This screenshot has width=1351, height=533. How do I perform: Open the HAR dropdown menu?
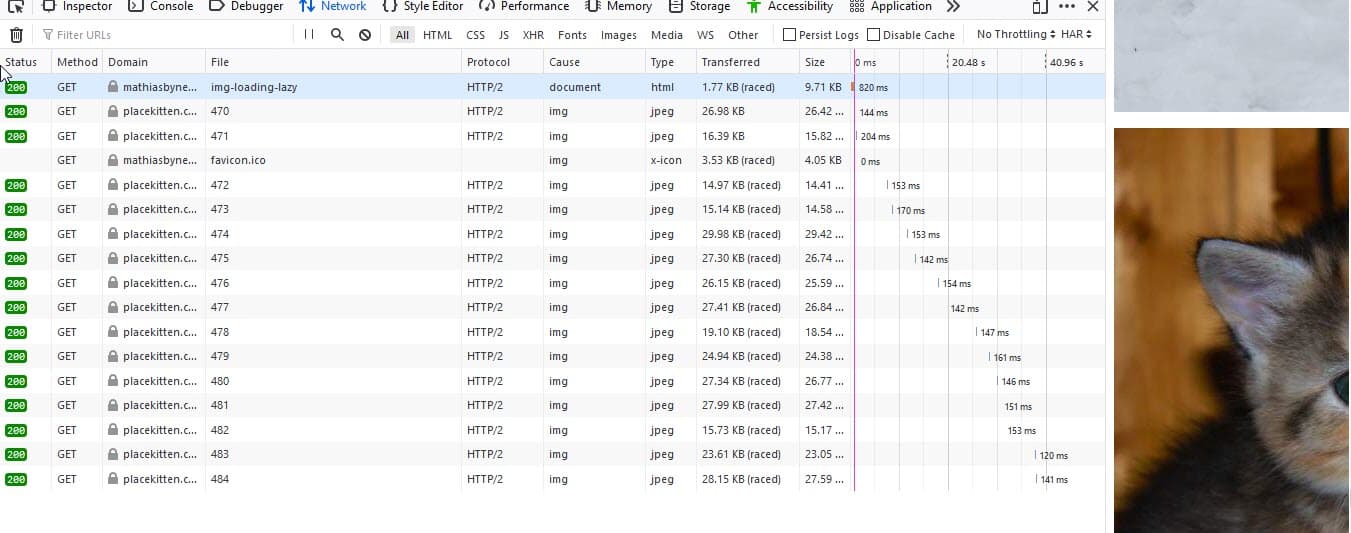1076,35
